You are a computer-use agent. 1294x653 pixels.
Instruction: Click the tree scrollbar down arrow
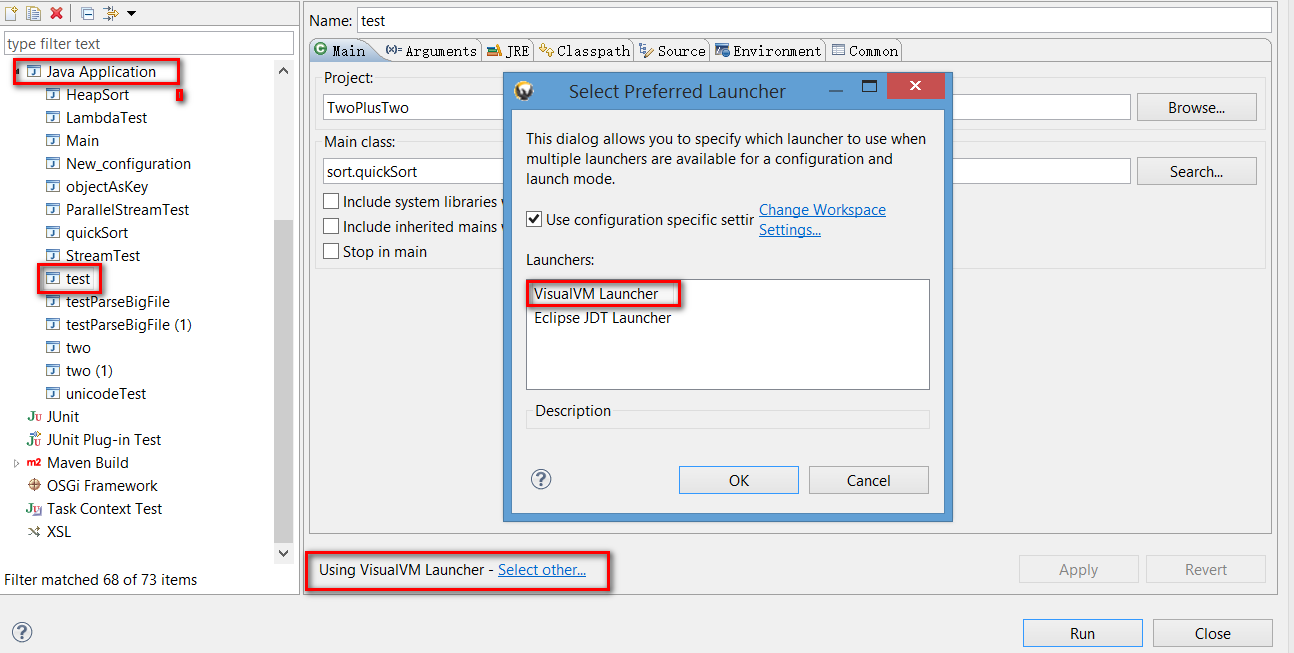284,553
